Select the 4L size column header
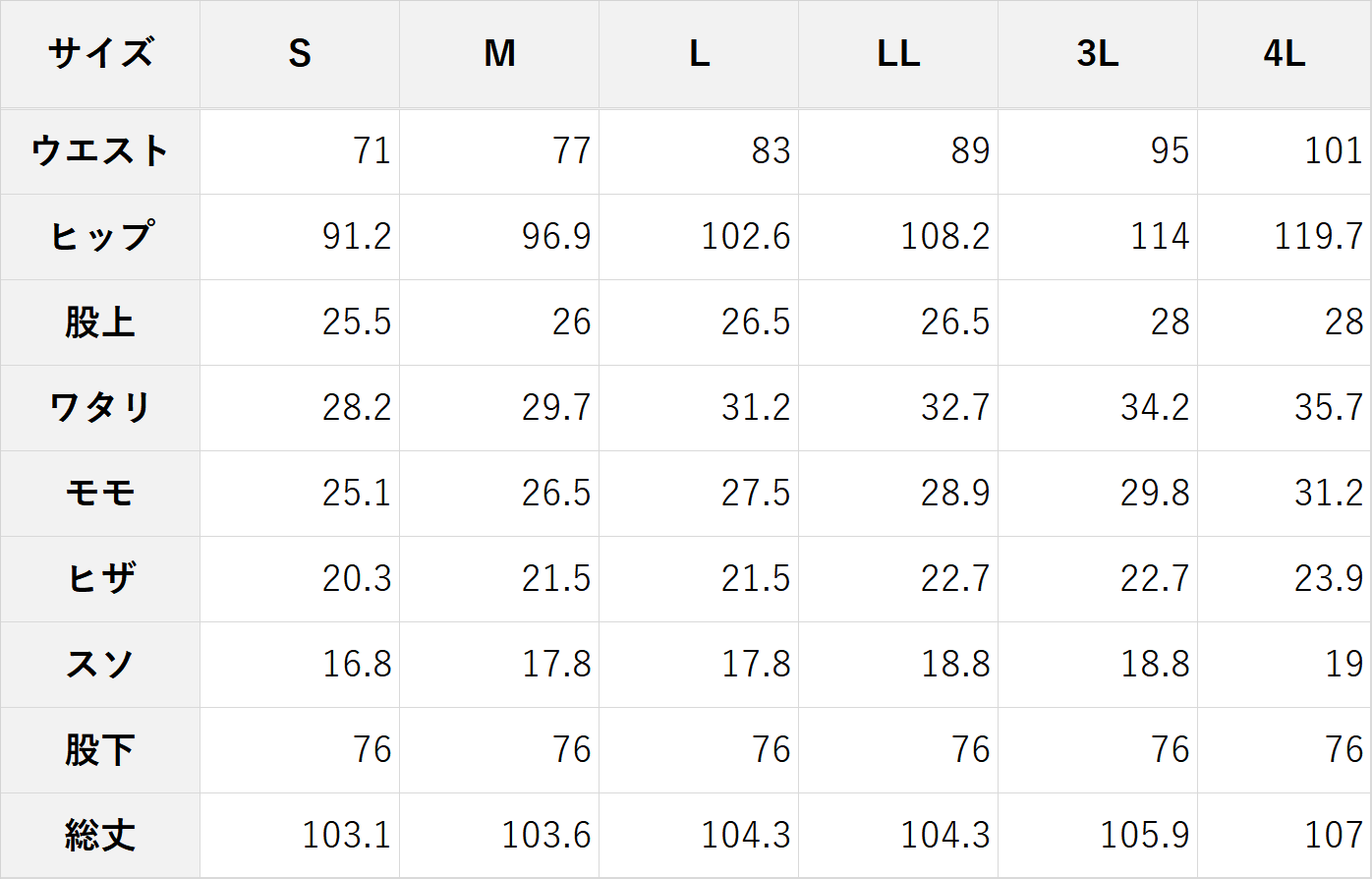1372x879 pixels. pyautogui.click(x=1284, y=53)
